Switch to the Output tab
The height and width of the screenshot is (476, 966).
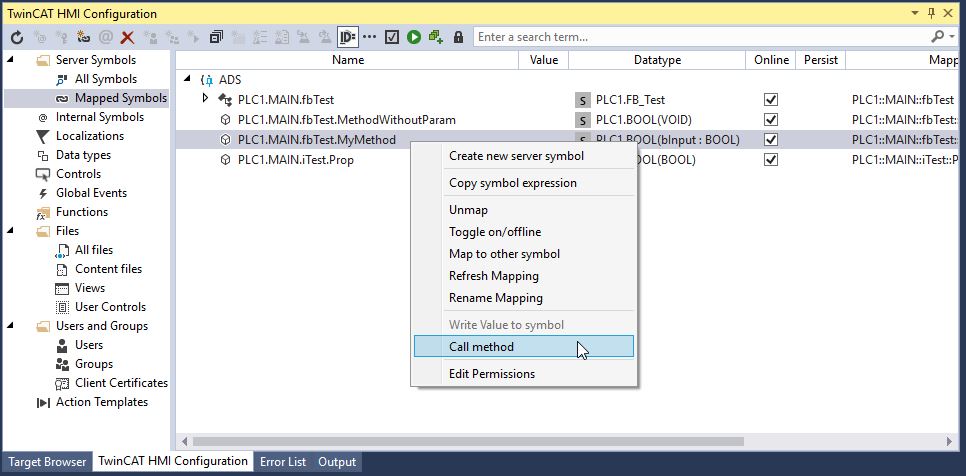click(x=337, y=462)
